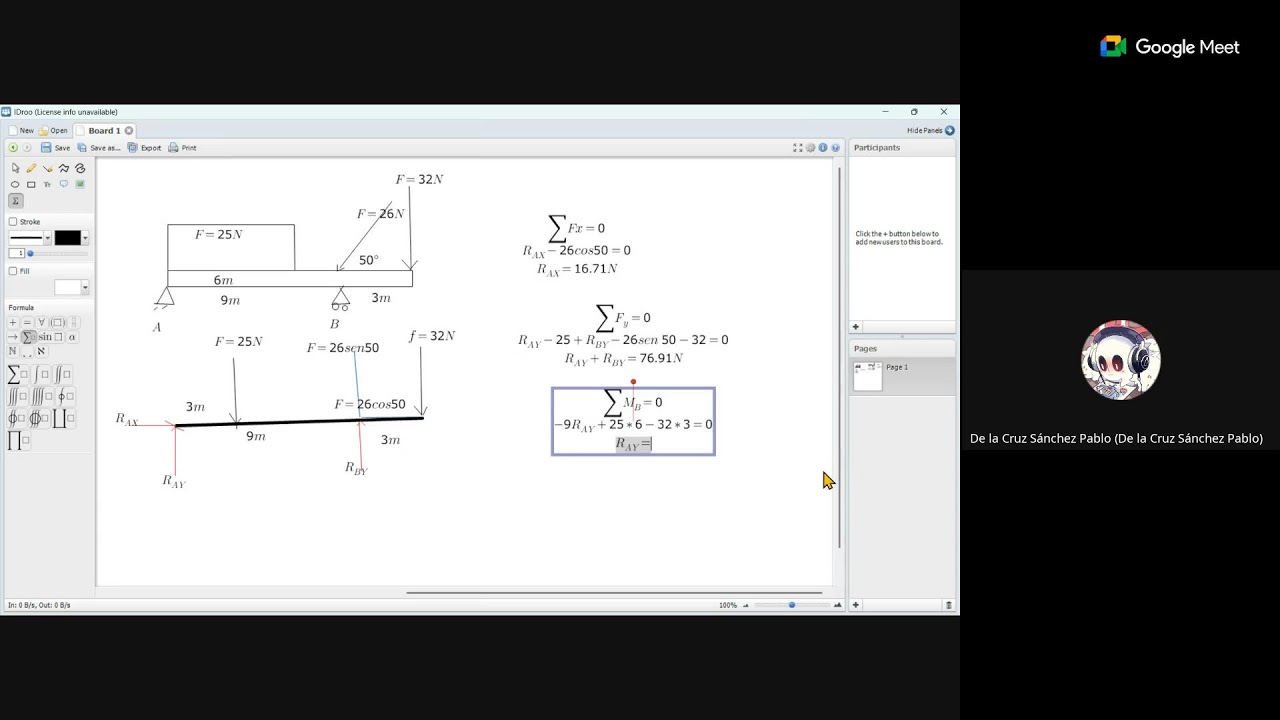Click the stroke width number field
The image size is (1280, 720).
pos(16,253)
